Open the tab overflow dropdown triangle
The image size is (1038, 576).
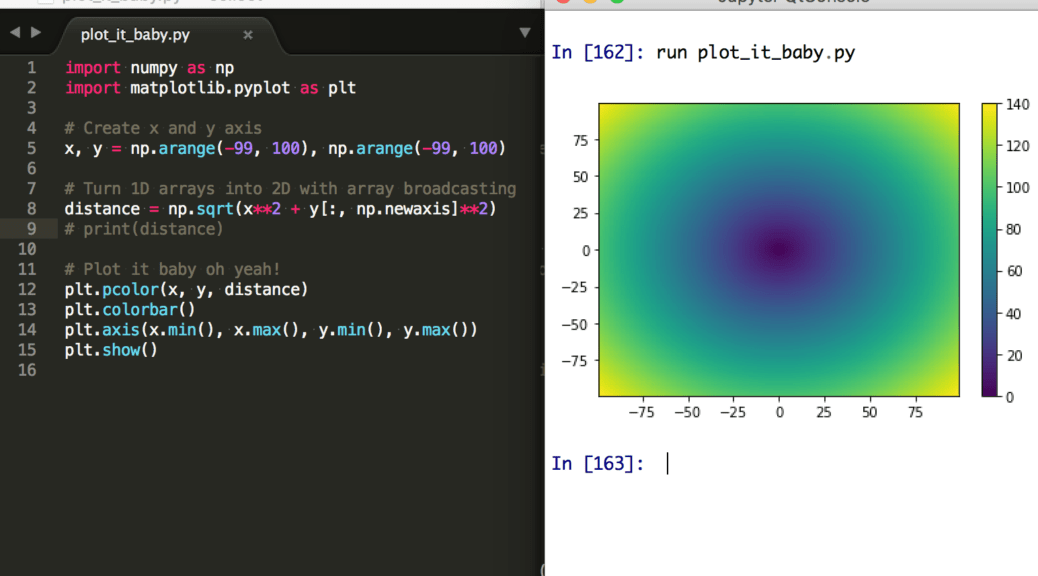point(525,33)
